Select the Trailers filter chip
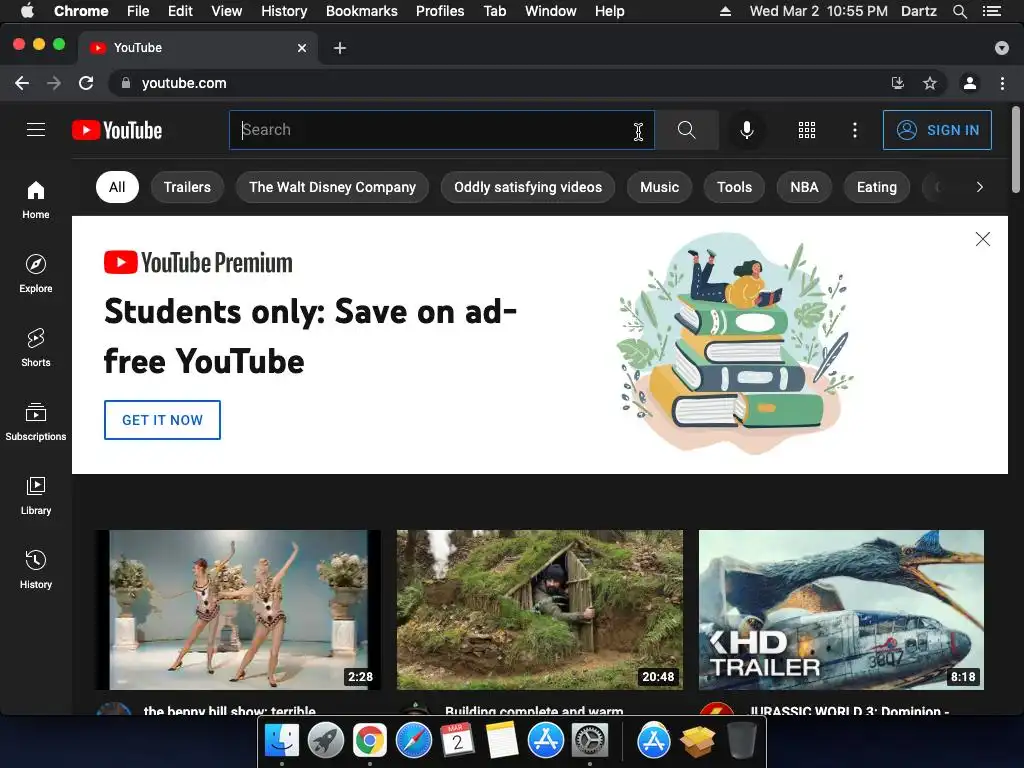The width and height of the screenshot is (1024, 768). pos(187,187)
